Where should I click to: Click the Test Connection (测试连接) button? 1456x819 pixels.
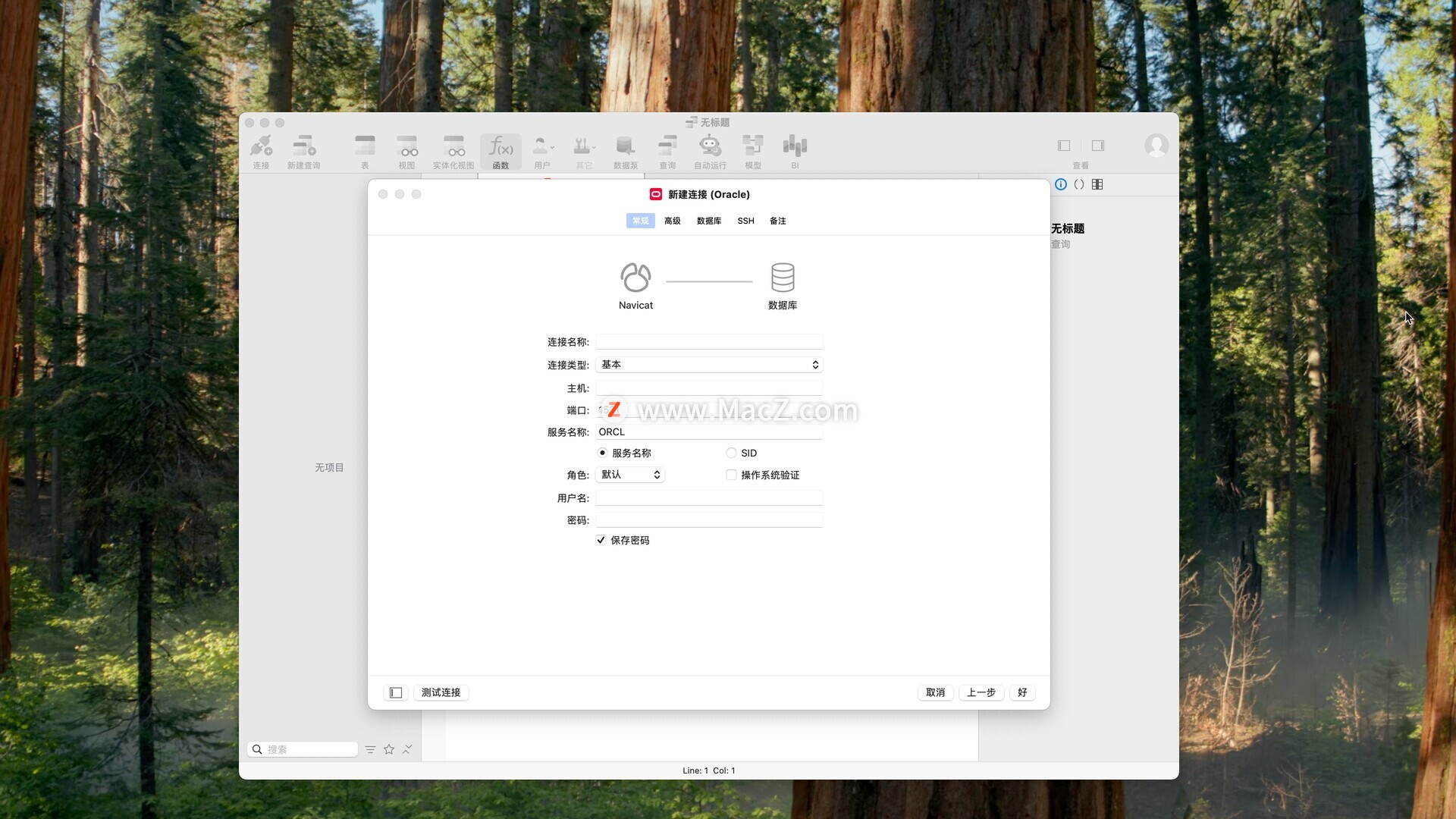tap(441, 692)
